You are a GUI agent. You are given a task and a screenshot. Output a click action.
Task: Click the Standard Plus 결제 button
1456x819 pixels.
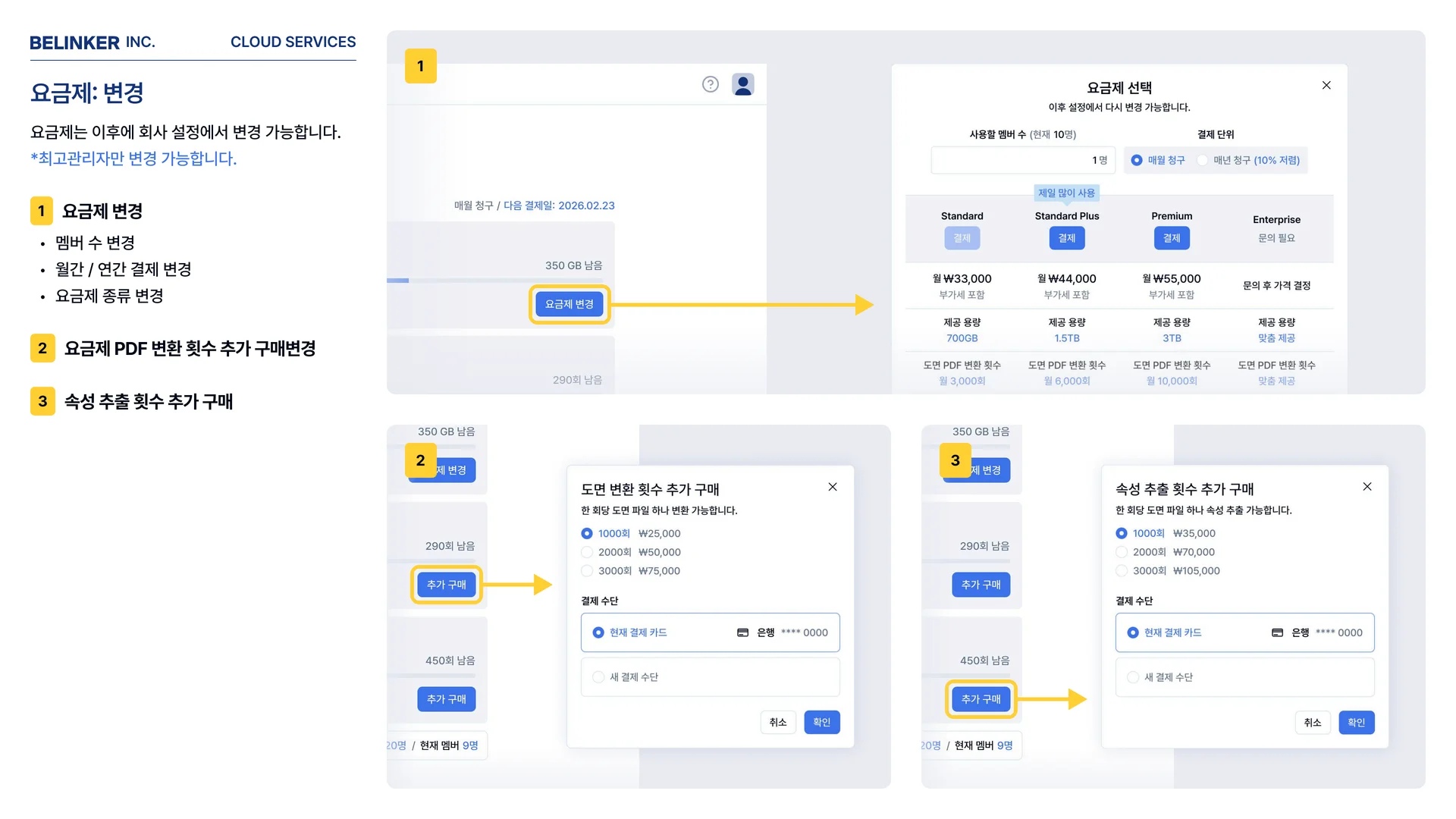(x=1067, y=238)
